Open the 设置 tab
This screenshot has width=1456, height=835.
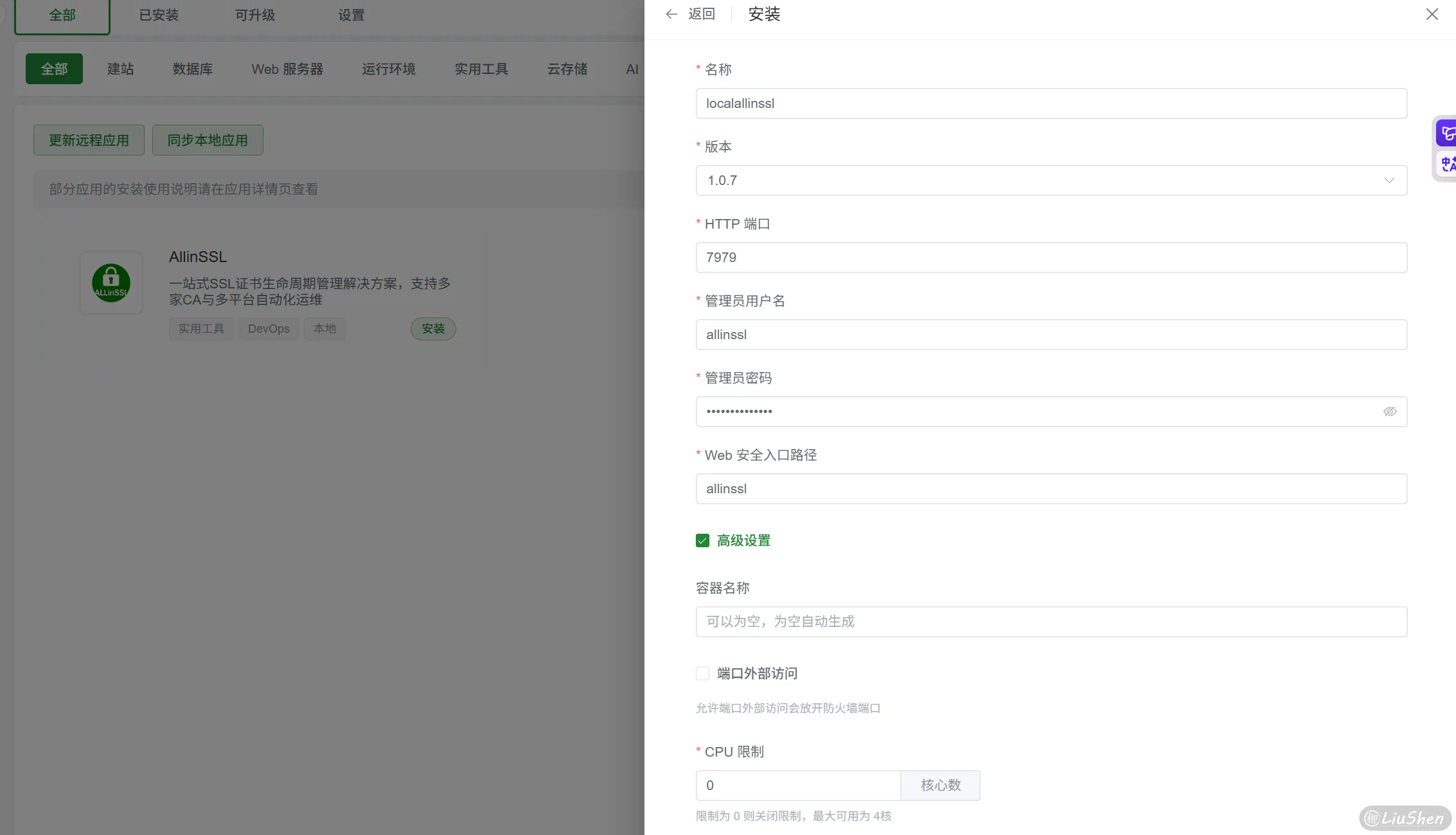(x=350, y=14)
